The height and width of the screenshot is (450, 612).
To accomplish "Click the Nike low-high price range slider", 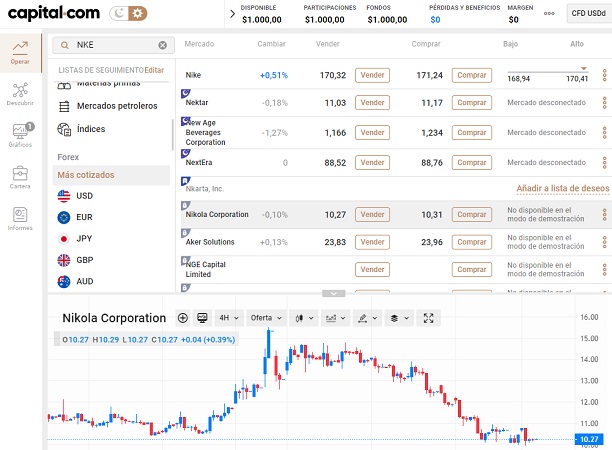I will [548, 71].
